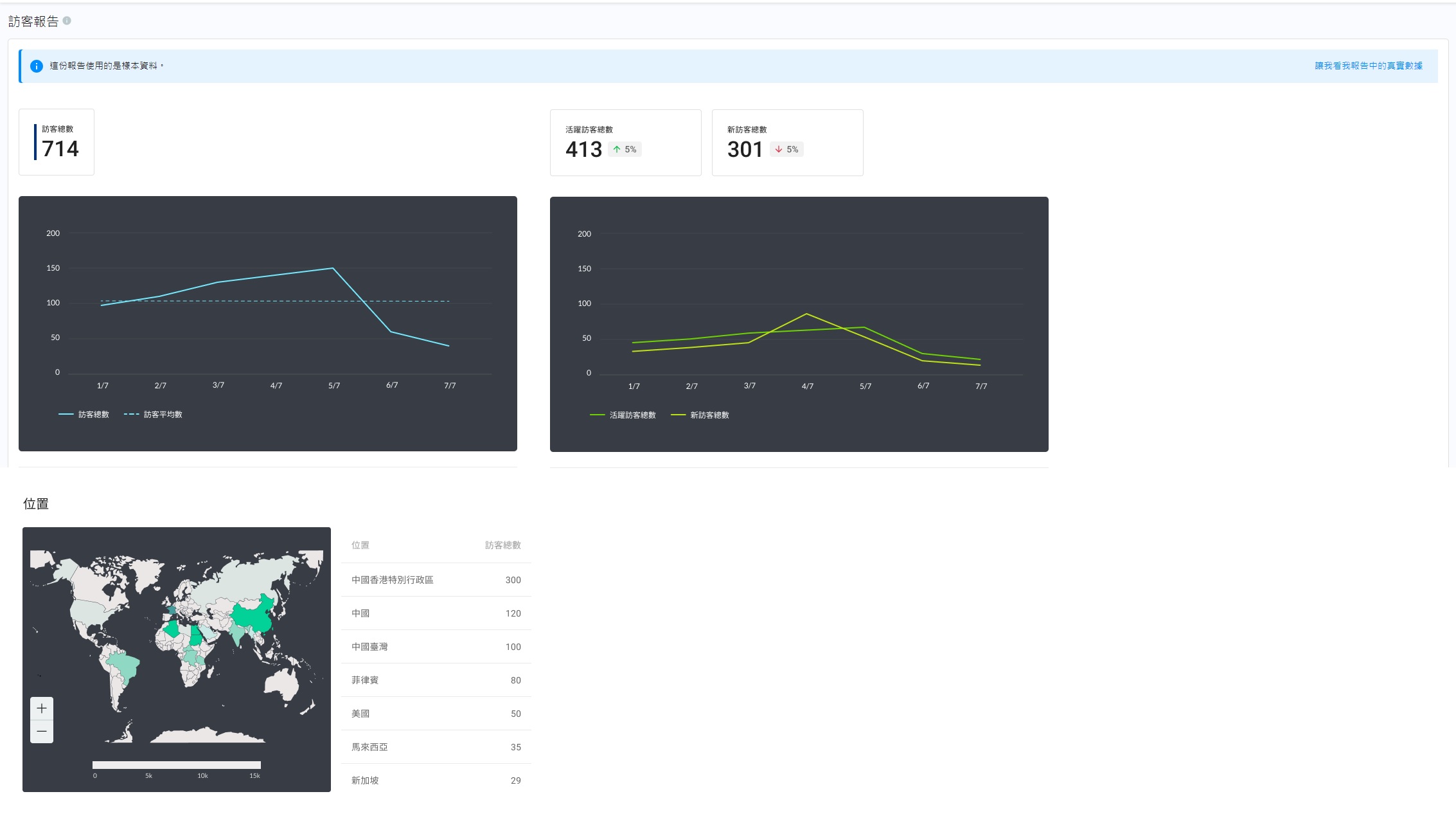Click the blue info icon in banner

37,66
